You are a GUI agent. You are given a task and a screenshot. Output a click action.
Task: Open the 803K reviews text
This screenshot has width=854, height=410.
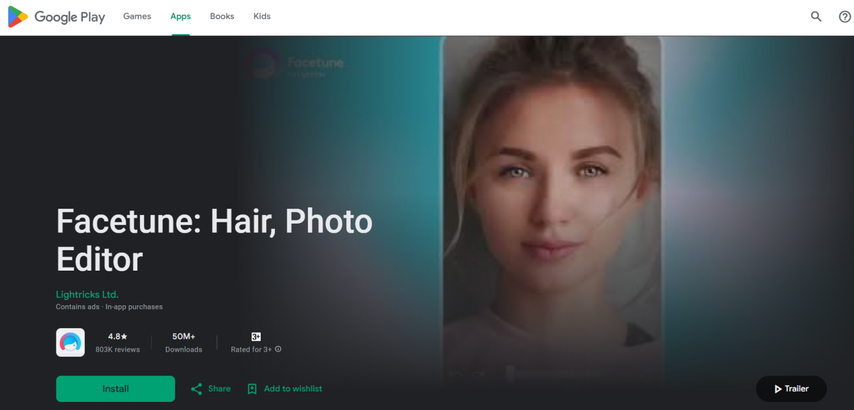118,350
